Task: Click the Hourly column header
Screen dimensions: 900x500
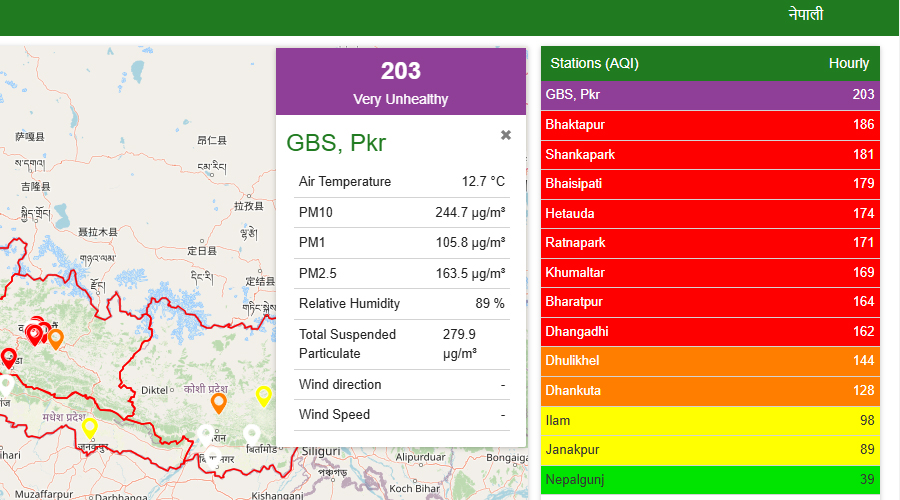Action: [x=848, y=63]
